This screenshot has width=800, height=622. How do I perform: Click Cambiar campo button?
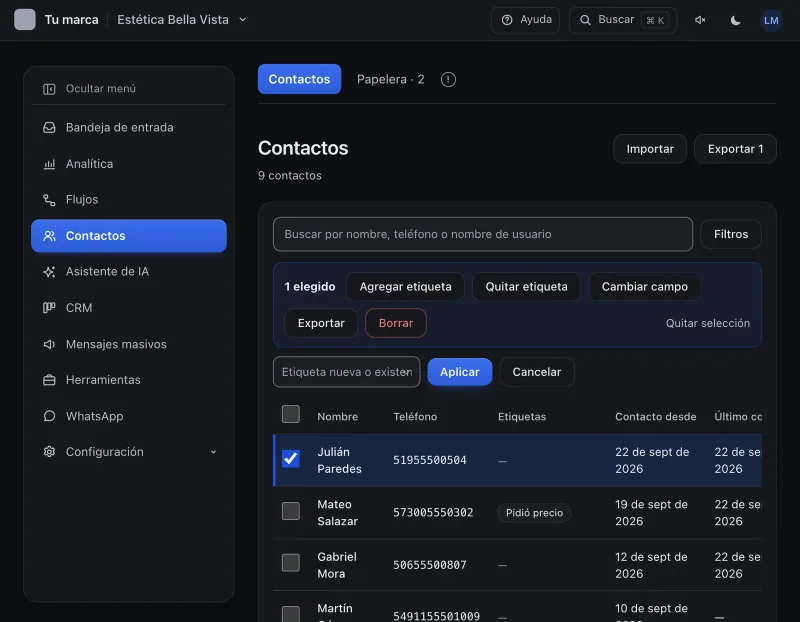point(644,287)
